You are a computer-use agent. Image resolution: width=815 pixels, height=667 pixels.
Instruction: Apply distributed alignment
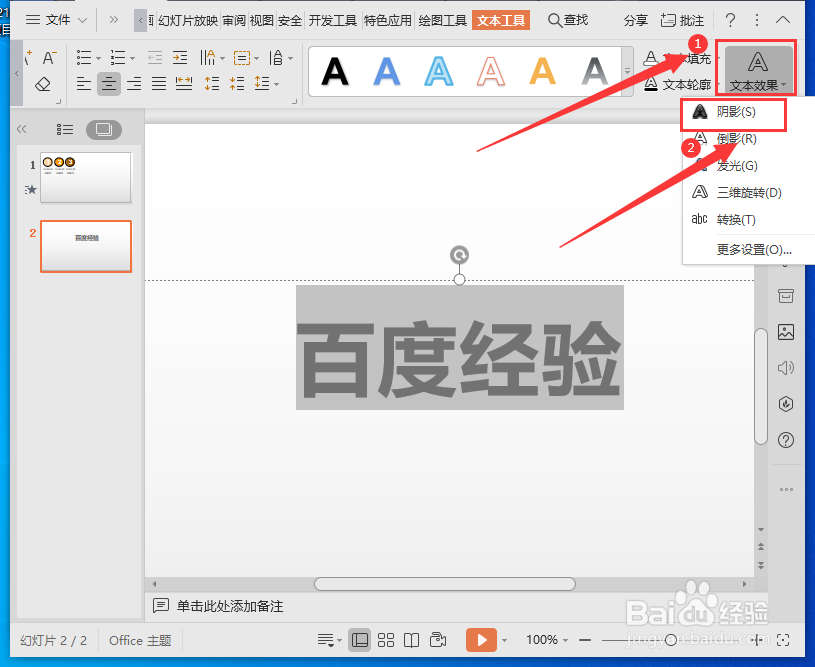coord(184,83)
